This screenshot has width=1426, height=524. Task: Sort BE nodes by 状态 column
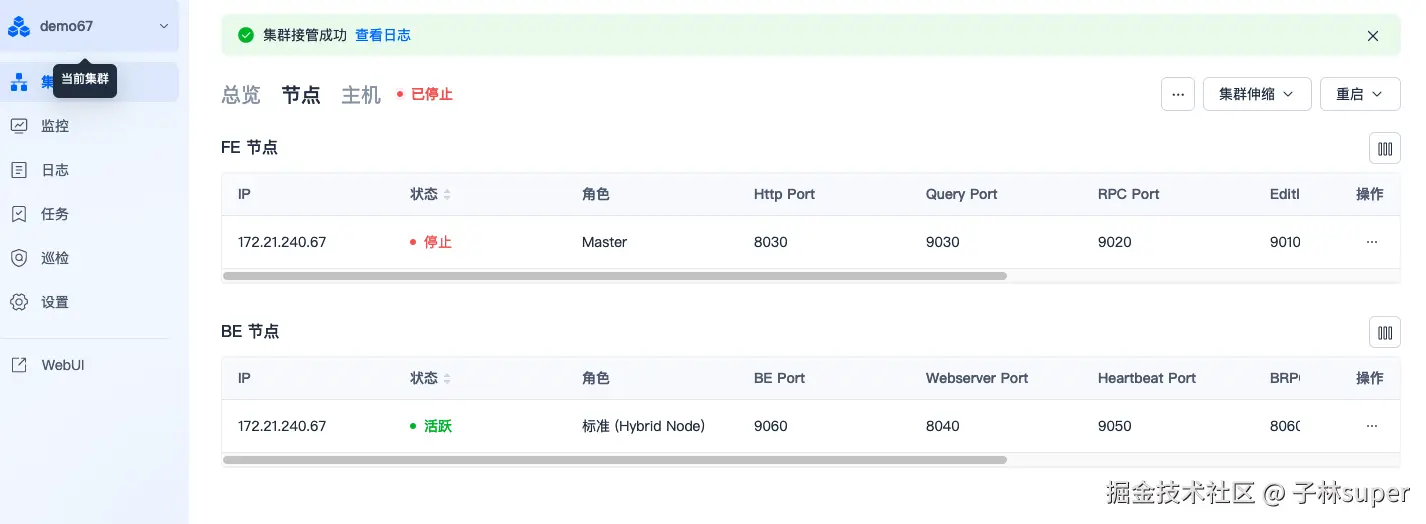click(x=447, y=378)
